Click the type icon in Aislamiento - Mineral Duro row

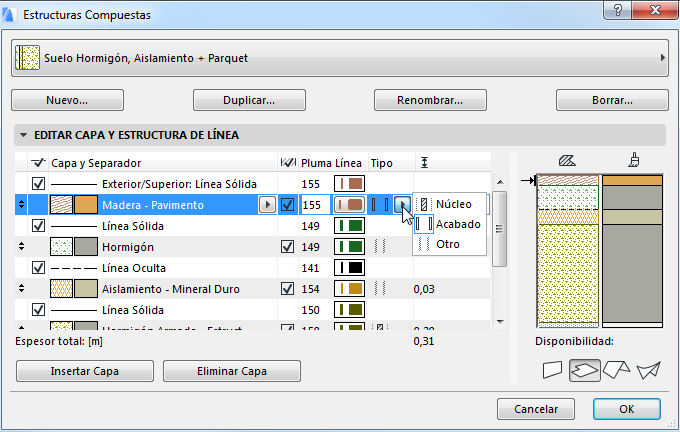(380, 289)
